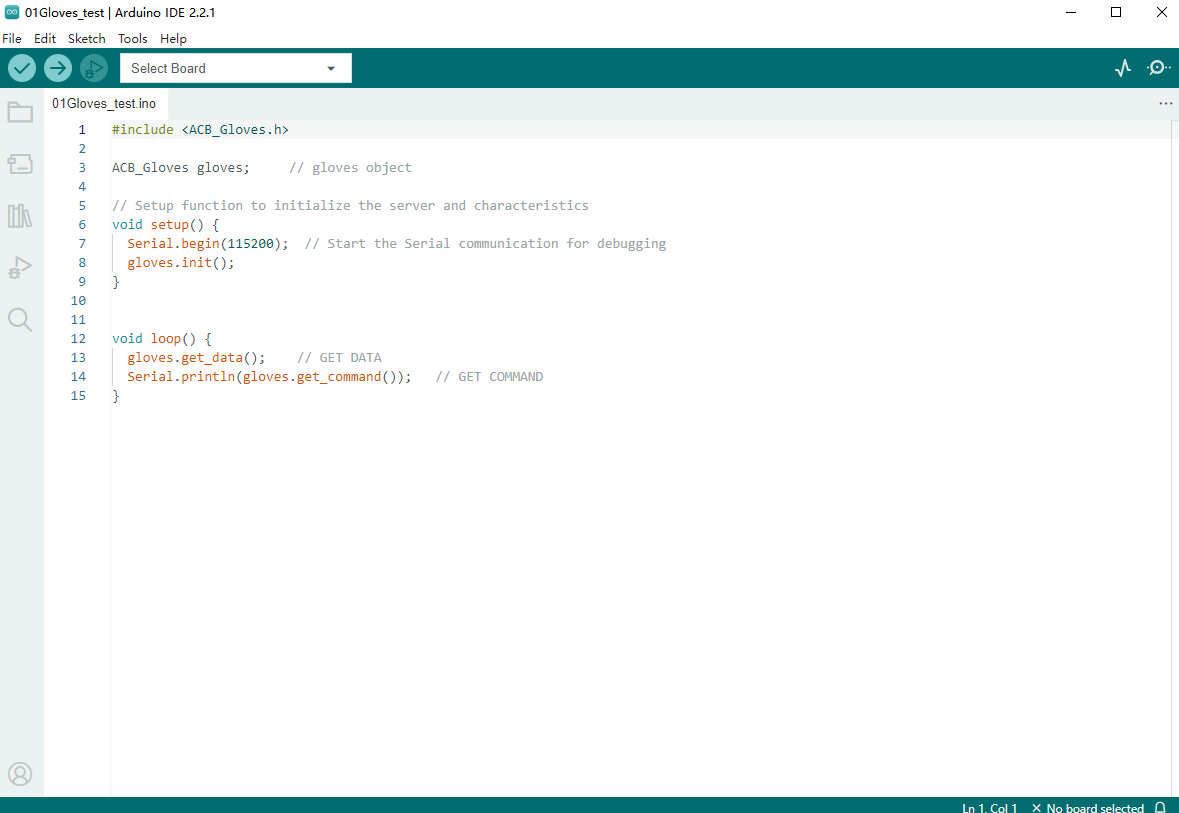Start debugging with the Debug button
Screen dimensions: 1179x813
point(94,68)
